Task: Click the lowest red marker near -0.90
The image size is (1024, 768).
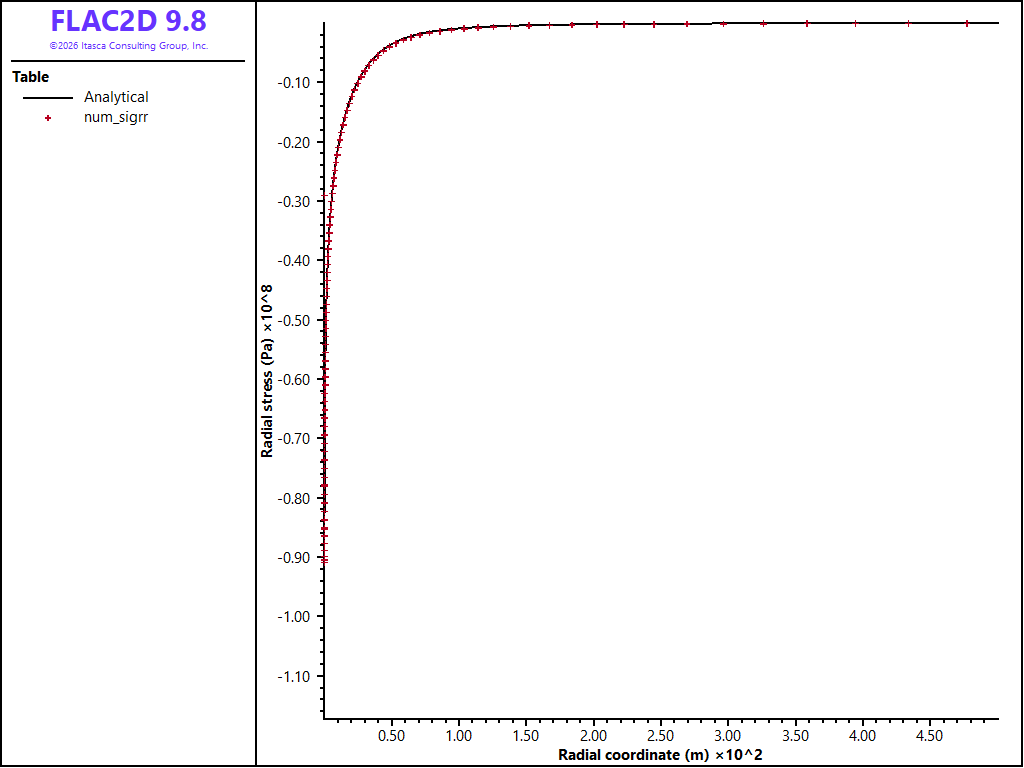Action: coord(325,560)
